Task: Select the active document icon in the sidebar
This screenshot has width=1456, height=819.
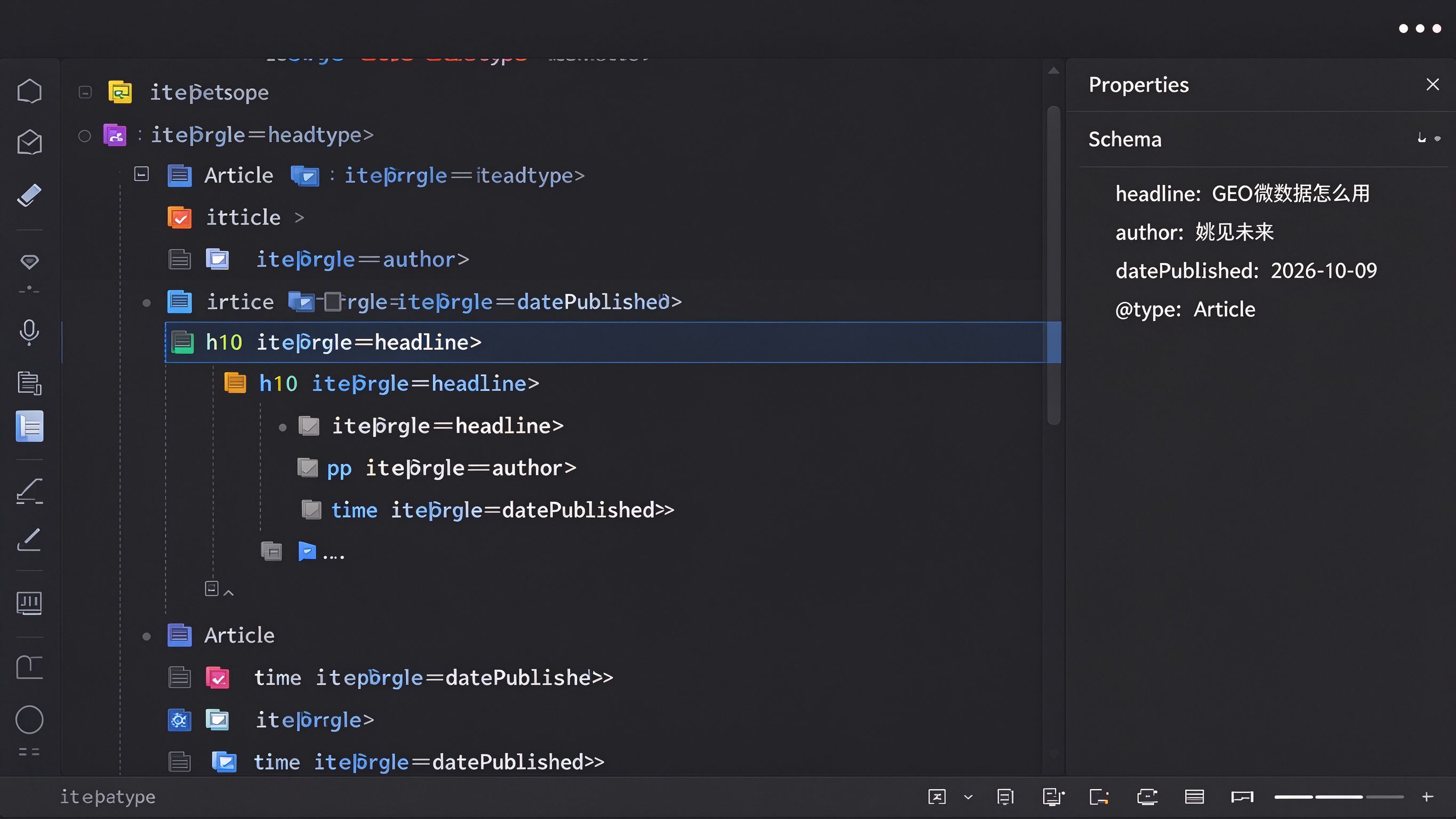Action: [x=29, y=426]
